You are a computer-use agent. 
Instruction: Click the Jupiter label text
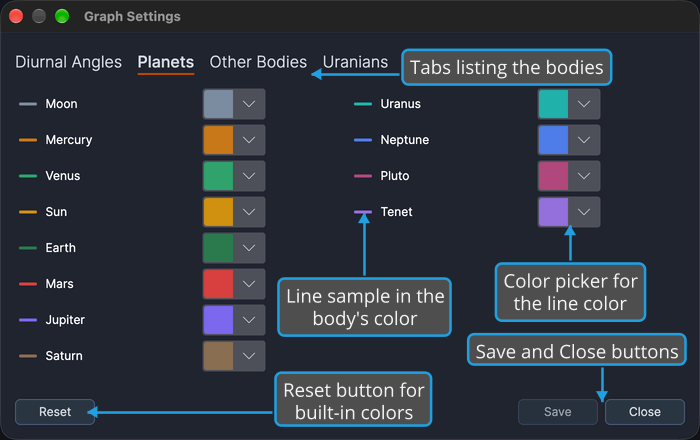click(65, 320)
